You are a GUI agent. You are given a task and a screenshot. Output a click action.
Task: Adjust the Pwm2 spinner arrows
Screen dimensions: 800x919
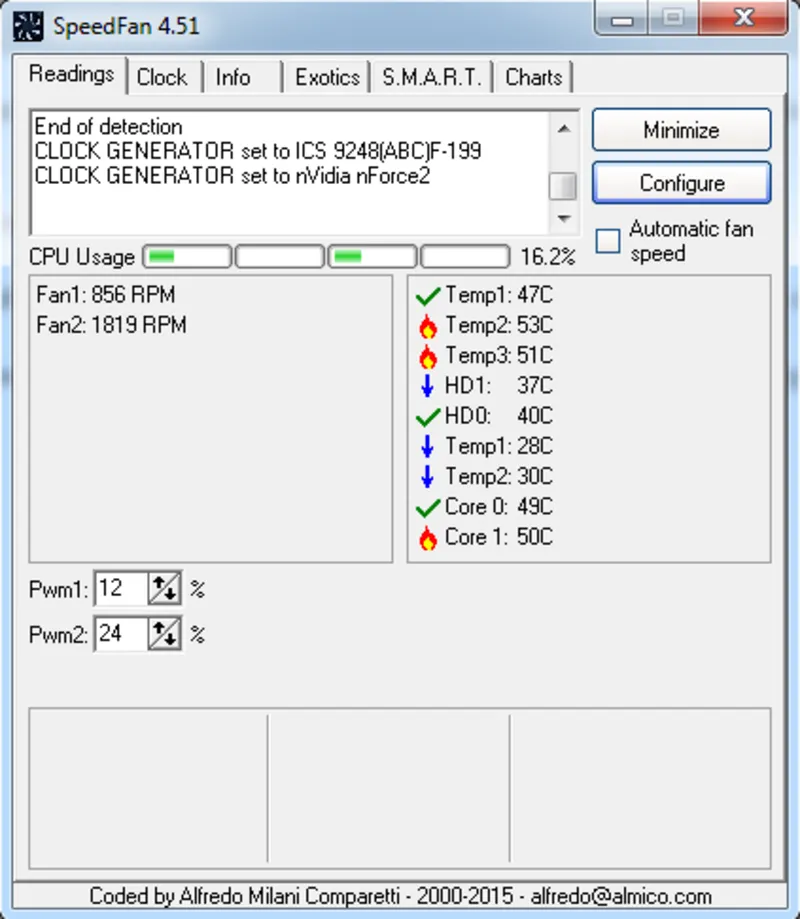tap(164, 634)
